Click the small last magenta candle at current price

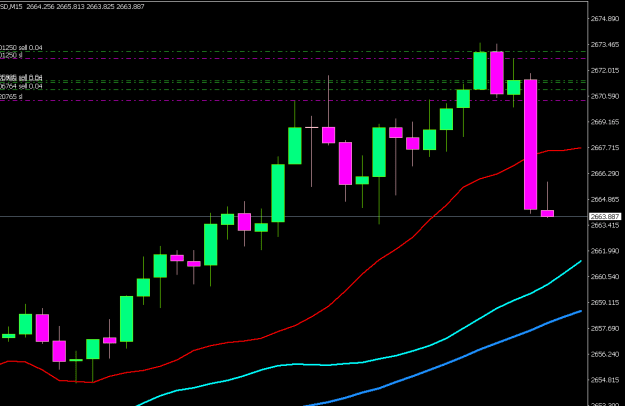547,214
